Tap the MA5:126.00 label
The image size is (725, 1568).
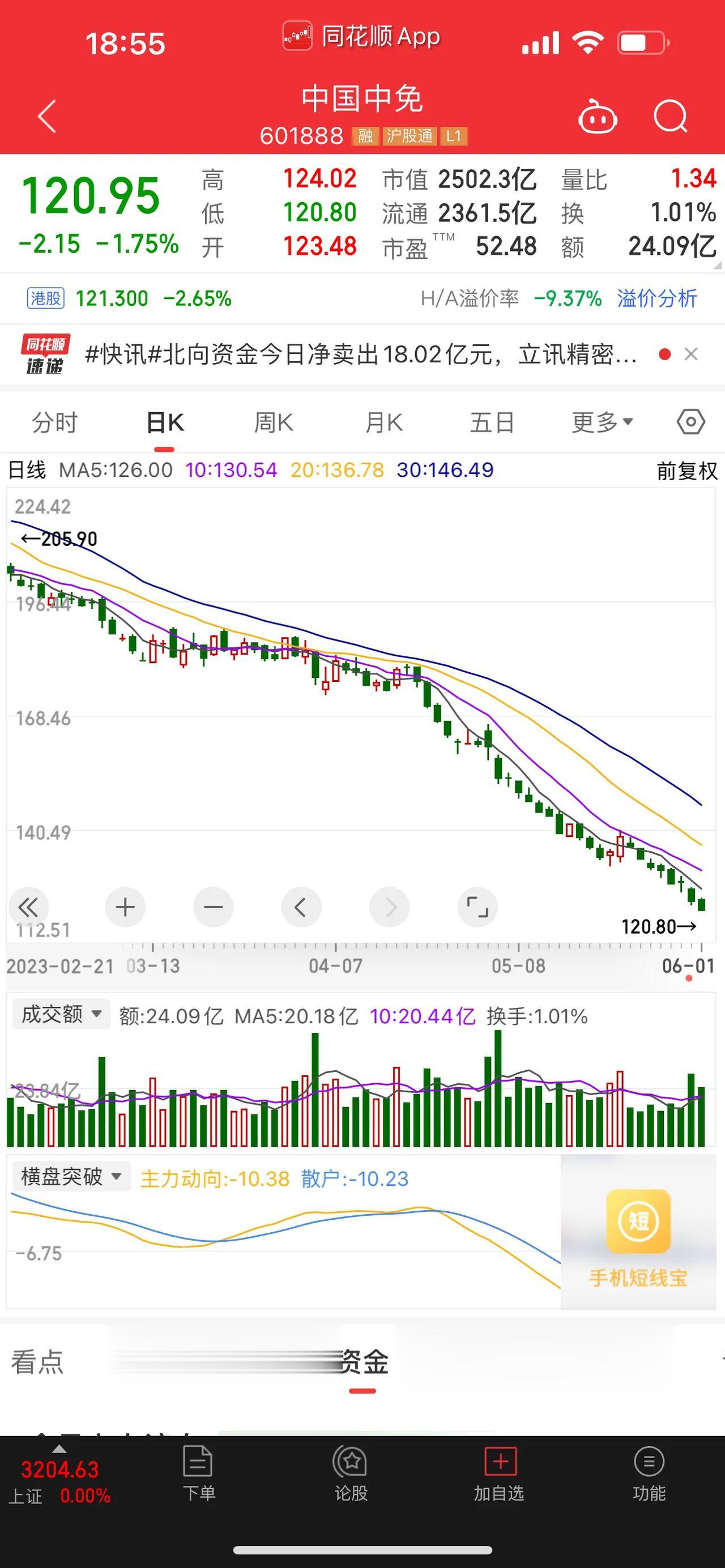pyautogui.click(x=116, y=470)
